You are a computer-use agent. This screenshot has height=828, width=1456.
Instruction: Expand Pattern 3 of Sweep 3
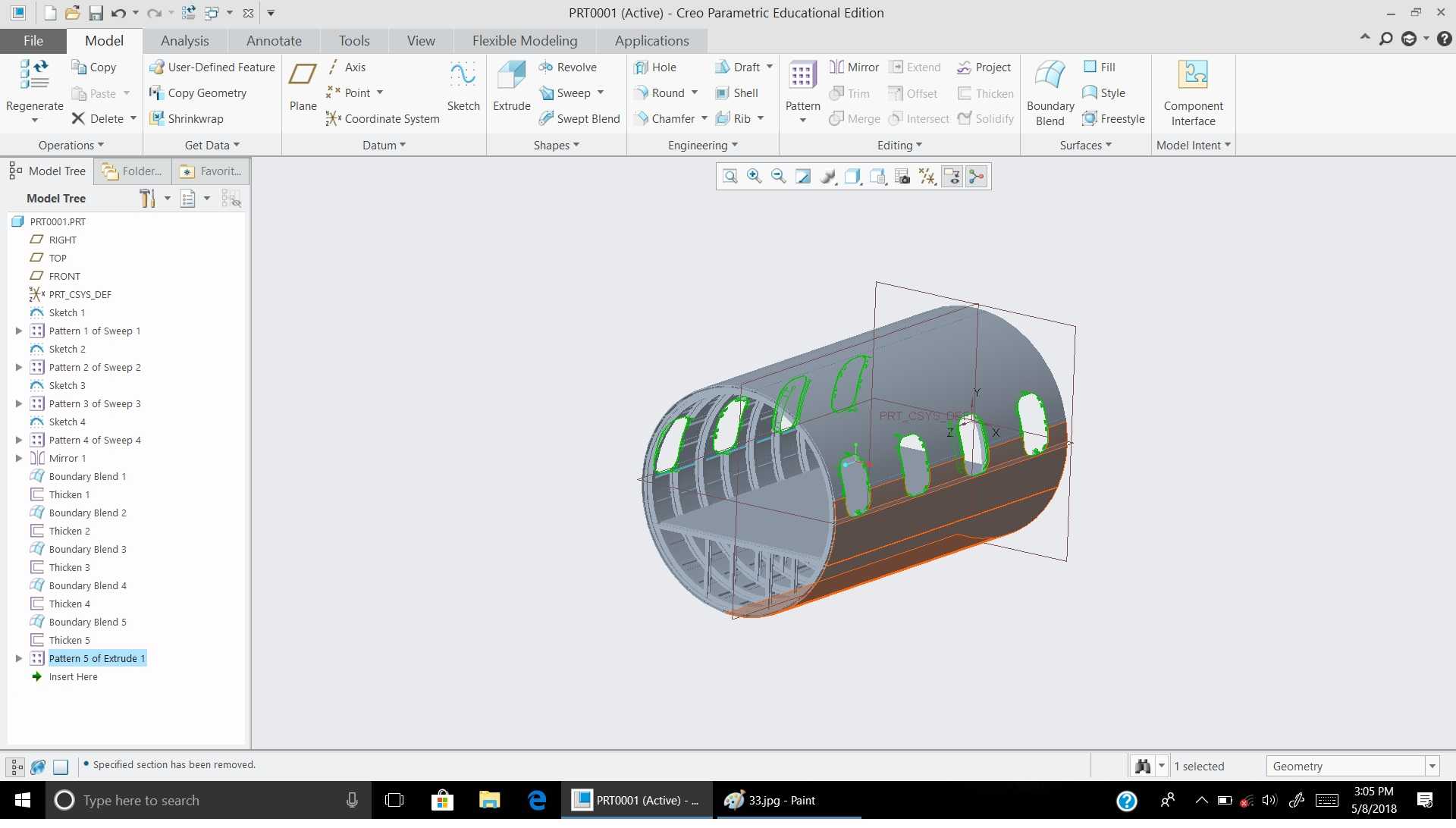[19, 403]
